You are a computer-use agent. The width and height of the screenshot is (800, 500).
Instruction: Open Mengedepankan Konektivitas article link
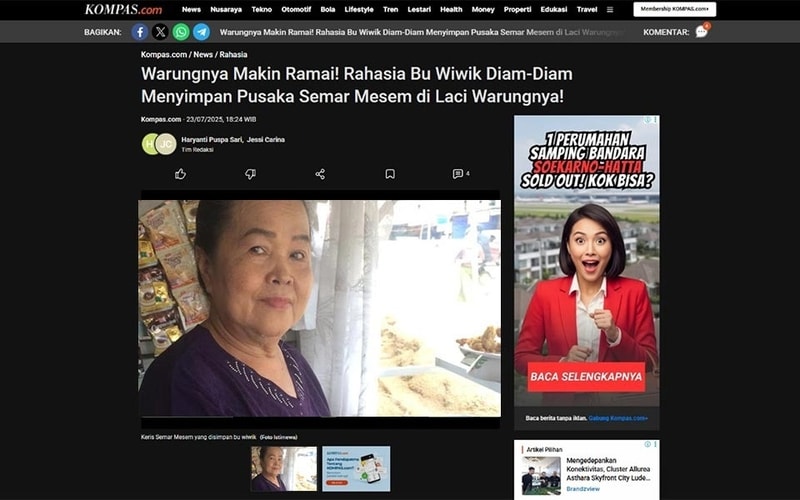coord(608,469)
